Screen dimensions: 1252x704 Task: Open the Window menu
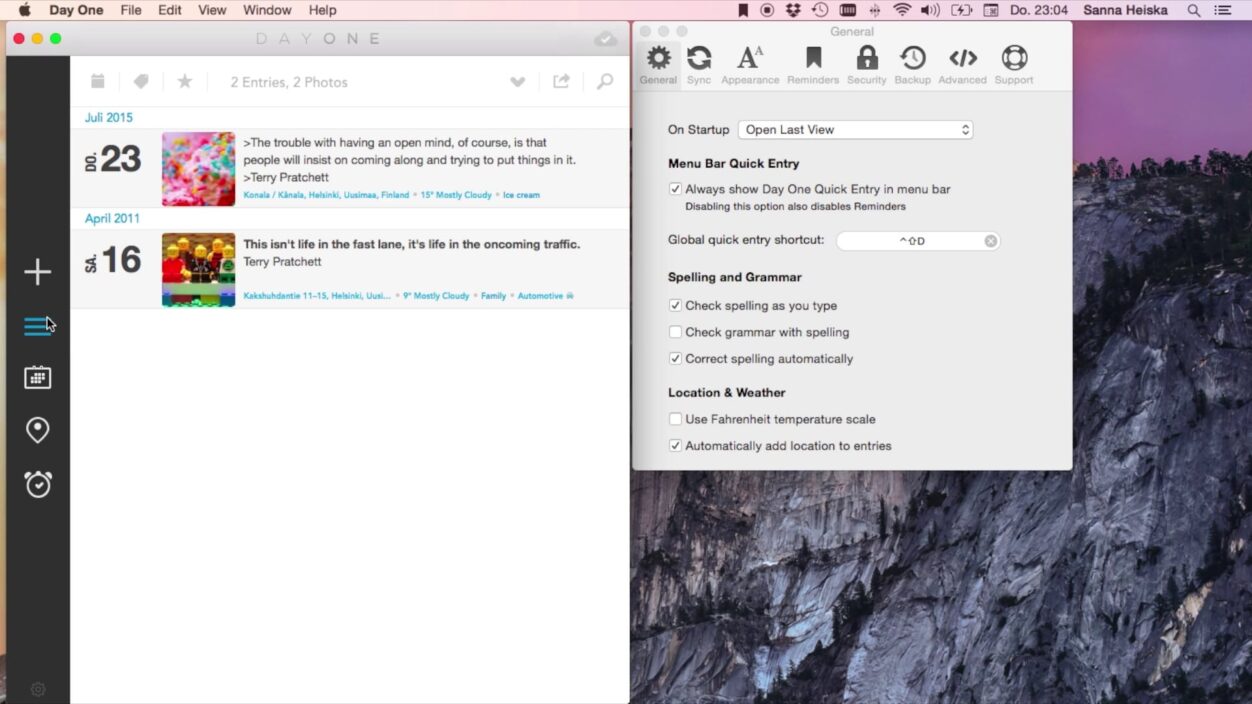[x=267, y=10]
